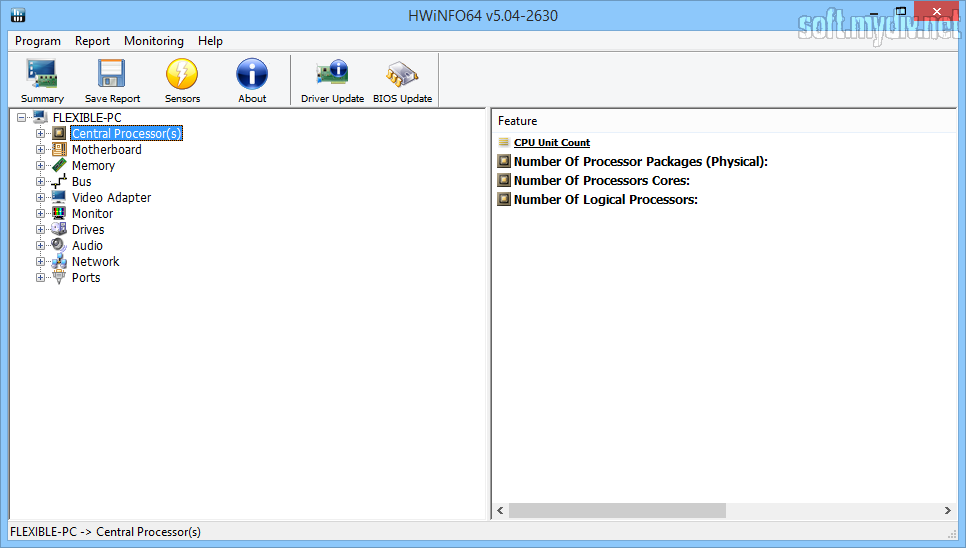Click the horizontal scrollbar thumb
The height and width of the screenshot is (548, 966).
click(x=617, y=510)
